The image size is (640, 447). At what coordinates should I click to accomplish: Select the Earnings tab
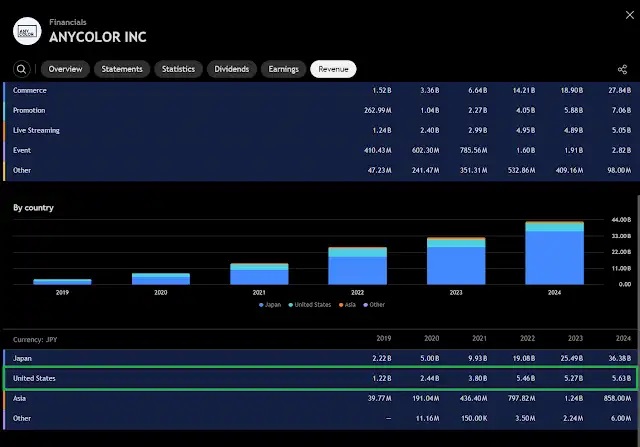pos(284,69)
